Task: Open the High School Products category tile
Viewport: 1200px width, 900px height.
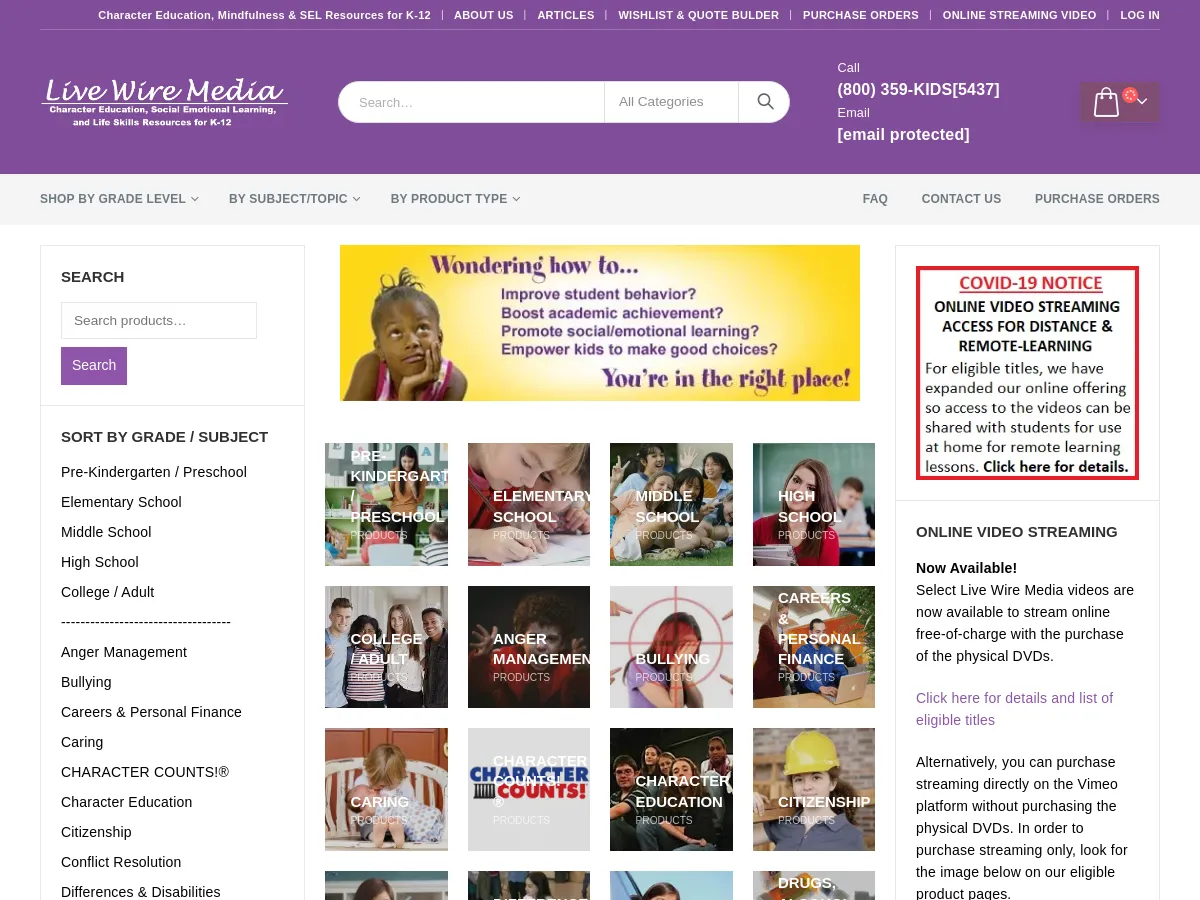Action: [813, 504]
